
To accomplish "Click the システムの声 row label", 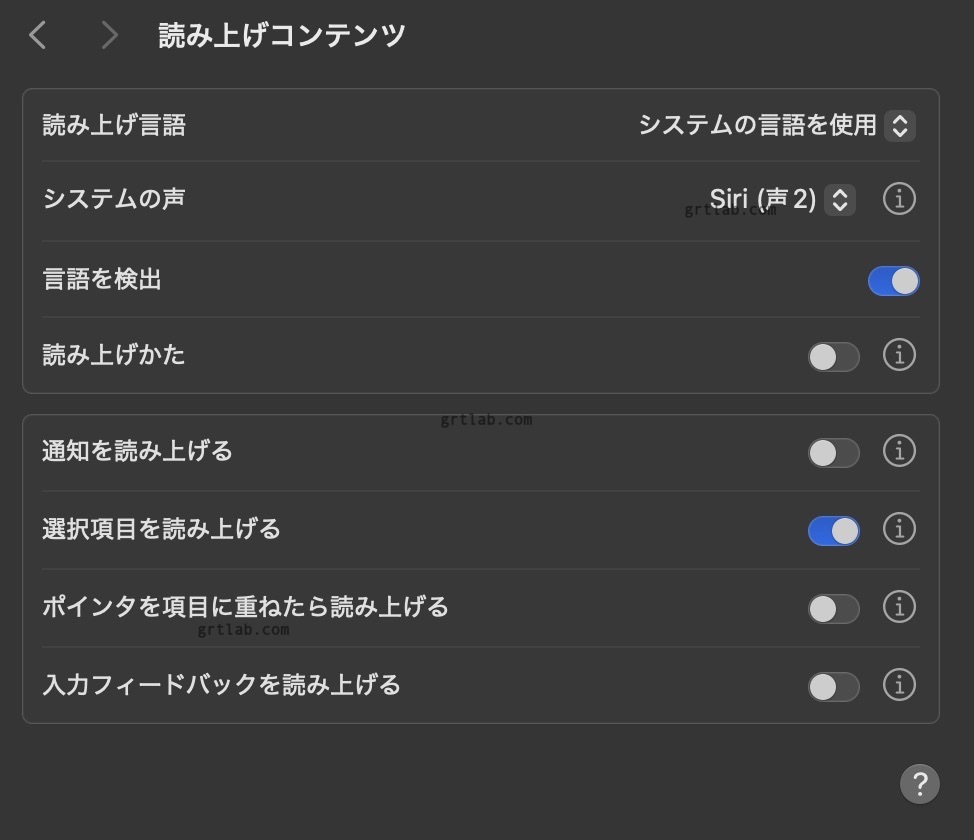I will pyautogui.click(x=114, y=199).
